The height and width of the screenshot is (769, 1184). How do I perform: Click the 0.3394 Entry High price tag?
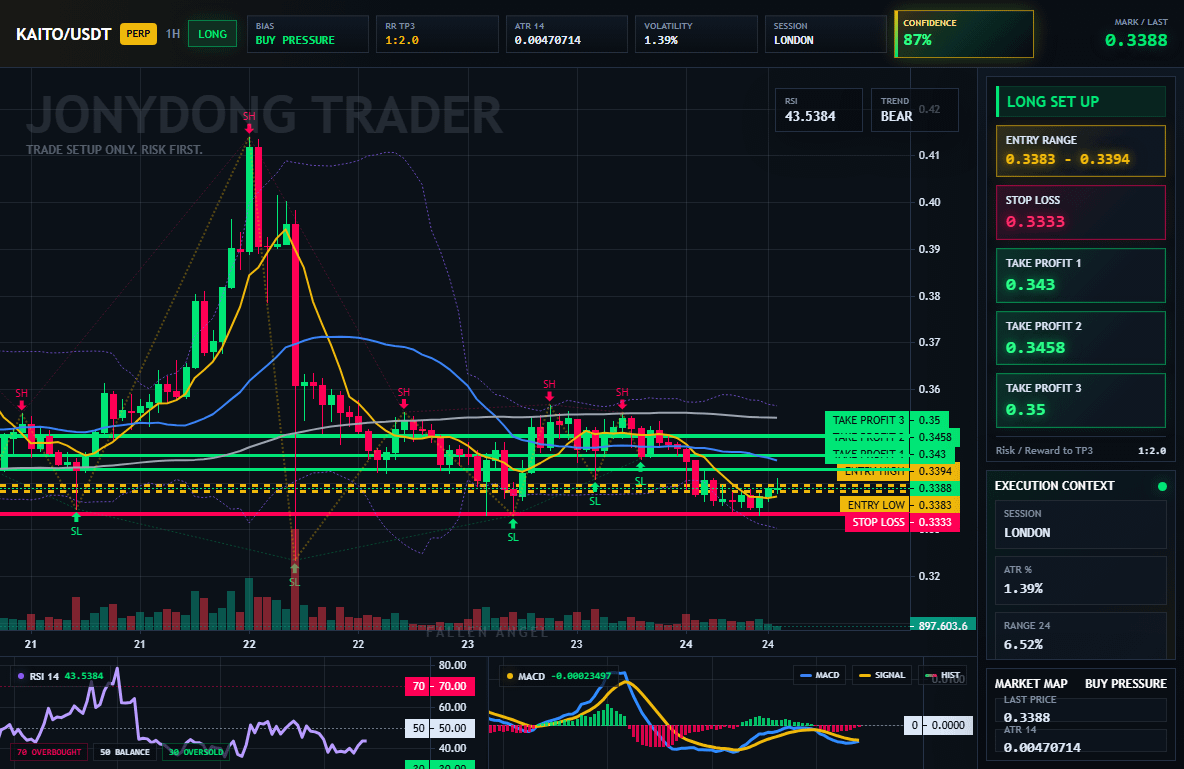tap(899, 471)
